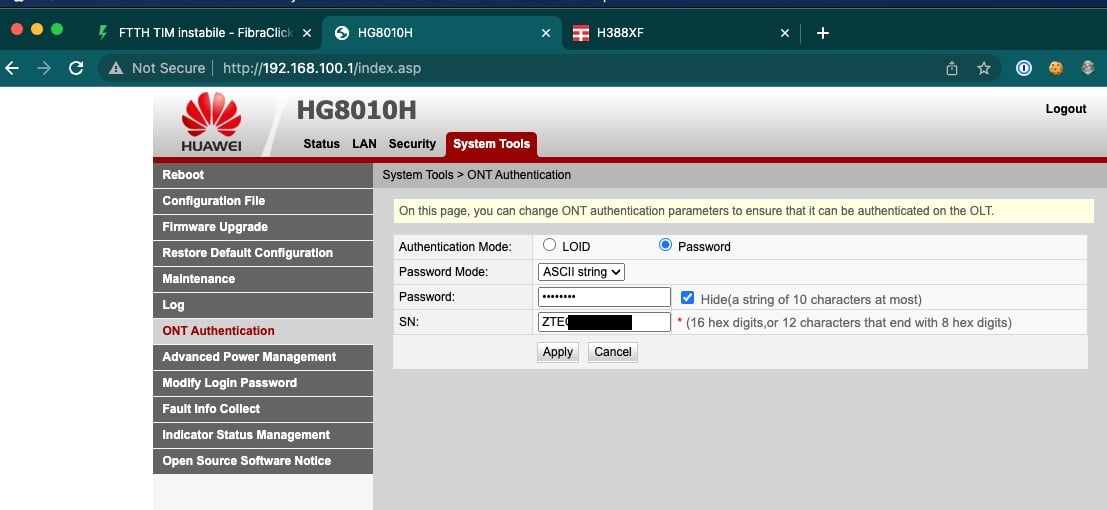Click the Huawei logo
This screenshot has height=510, width=1107.
[x=211, y=122]
